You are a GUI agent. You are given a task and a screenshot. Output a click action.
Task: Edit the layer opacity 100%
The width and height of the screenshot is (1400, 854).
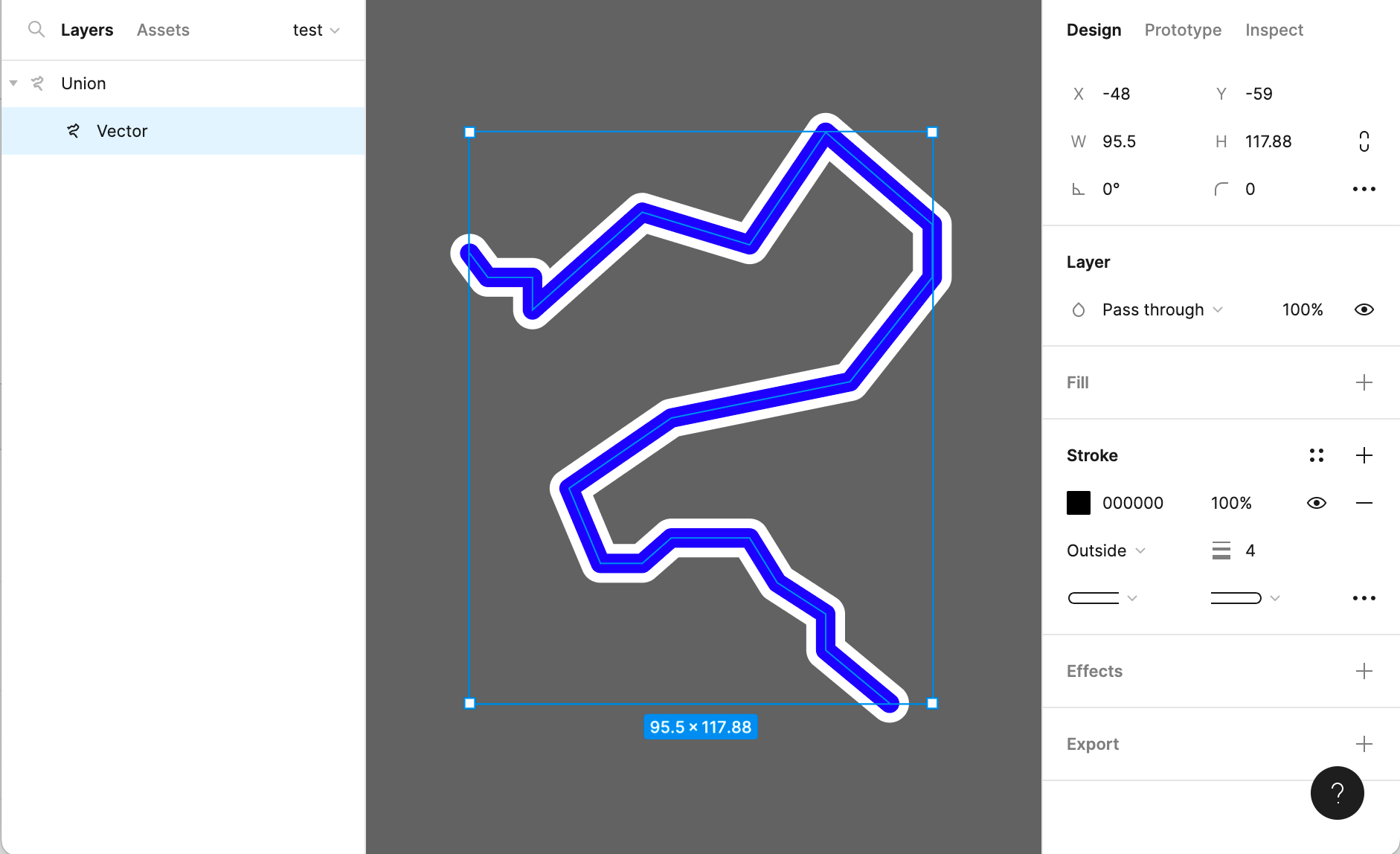point(1303,309)
